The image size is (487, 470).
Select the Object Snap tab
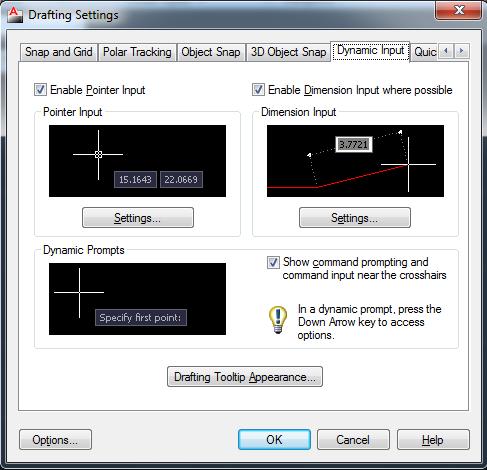(211, 52)
